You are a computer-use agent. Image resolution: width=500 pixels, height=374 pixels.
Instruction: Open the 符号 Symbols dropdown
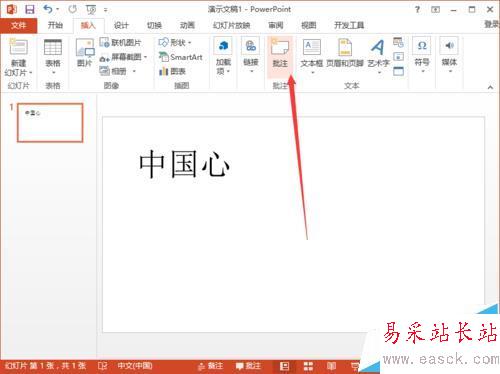[x=422, y=55]
